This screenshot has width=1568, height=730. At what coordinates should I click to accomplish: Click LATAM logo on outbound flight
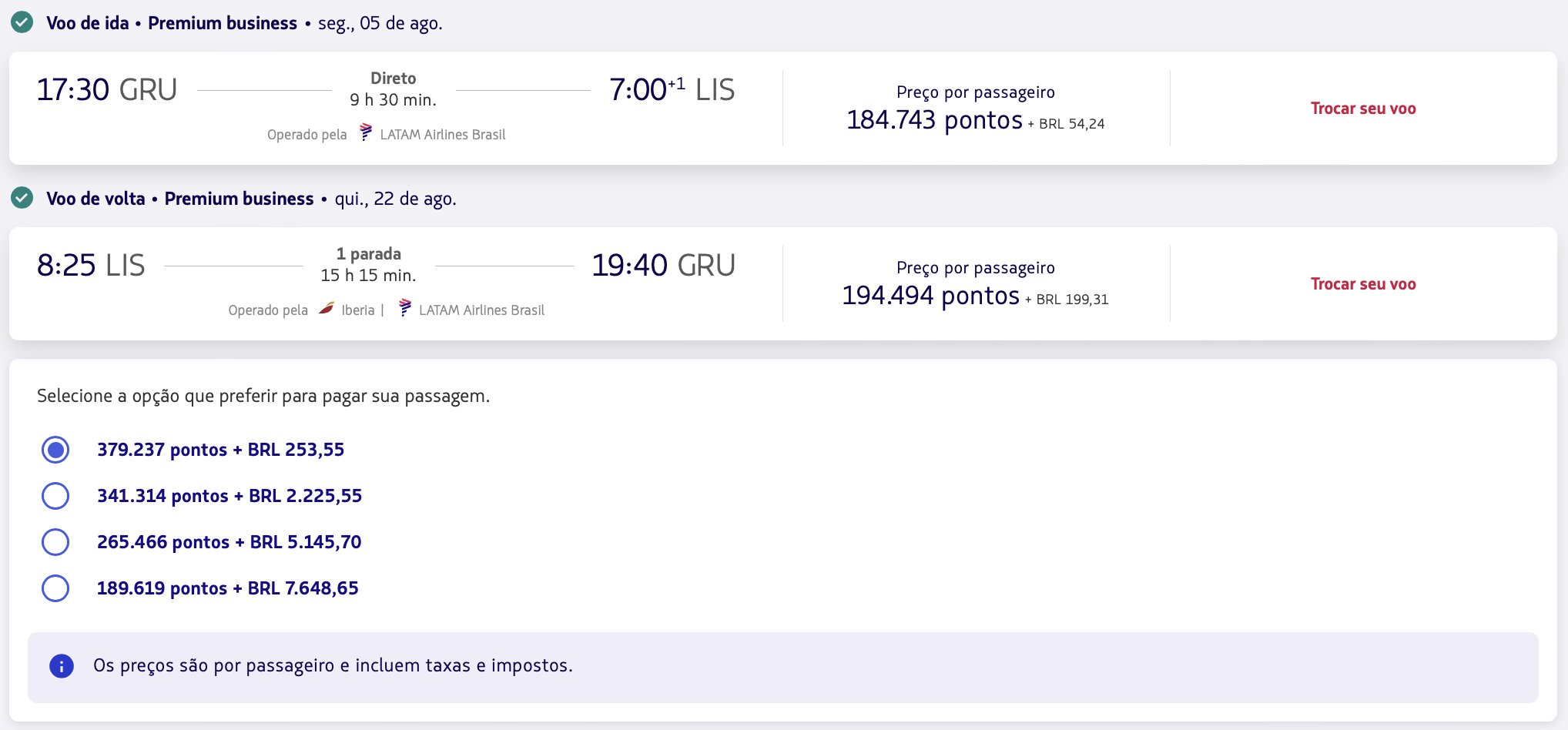click(366, 133)
